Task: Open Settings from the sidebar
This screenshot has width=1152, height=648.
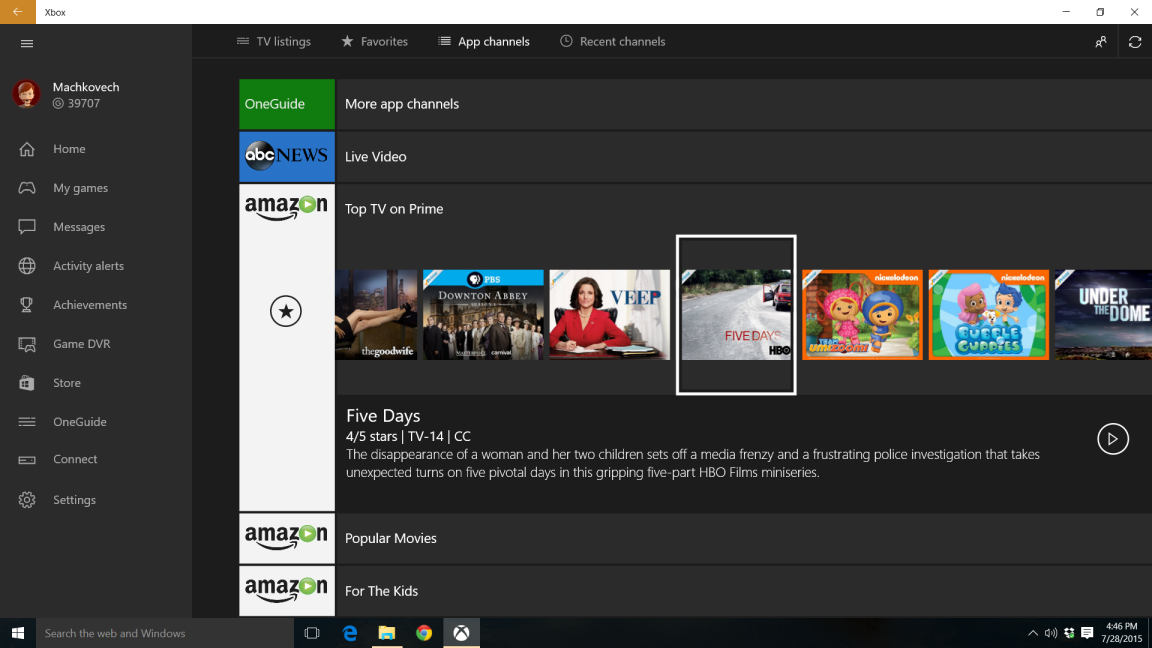Action: (74, 499)
